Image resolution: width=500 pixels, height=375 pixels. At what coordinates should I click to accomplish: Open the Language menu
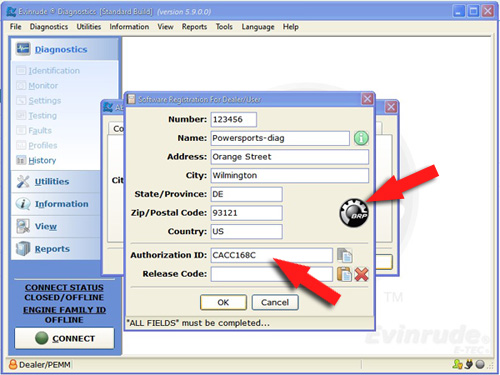point(258,27)
